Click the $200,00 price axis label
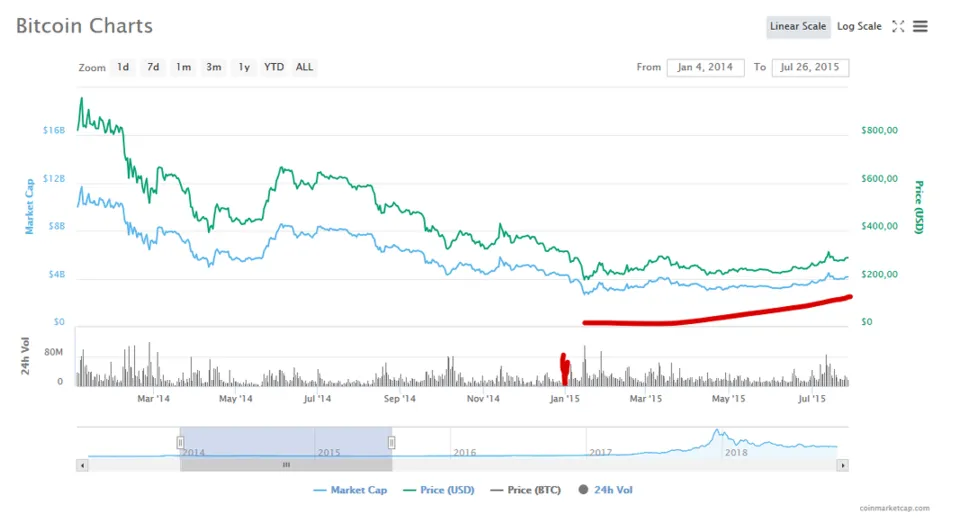Screen dimensions: 960x523 tap(879, 274)
